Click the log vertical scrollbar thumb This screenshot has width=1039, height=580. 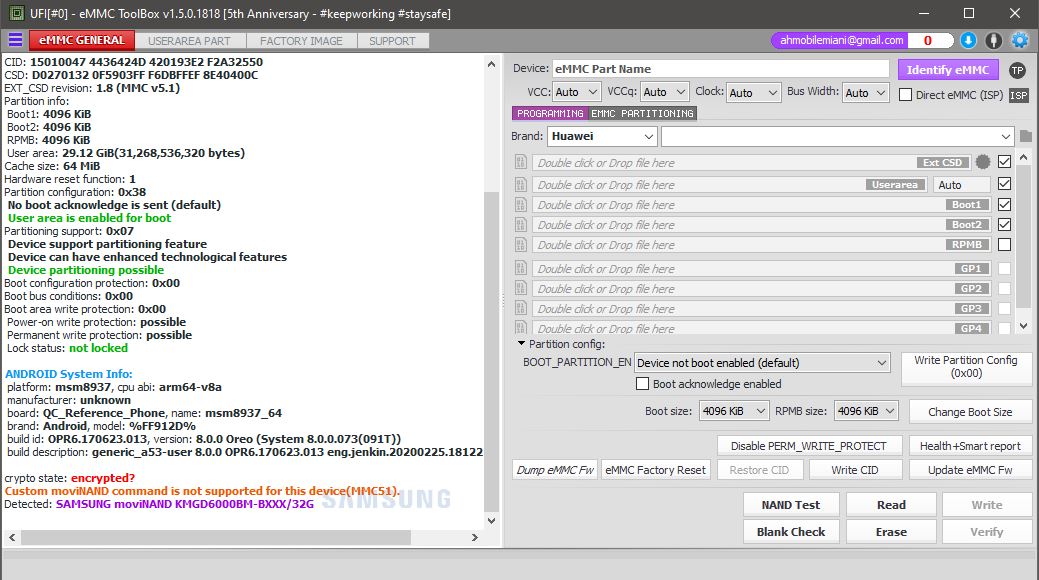491,351
